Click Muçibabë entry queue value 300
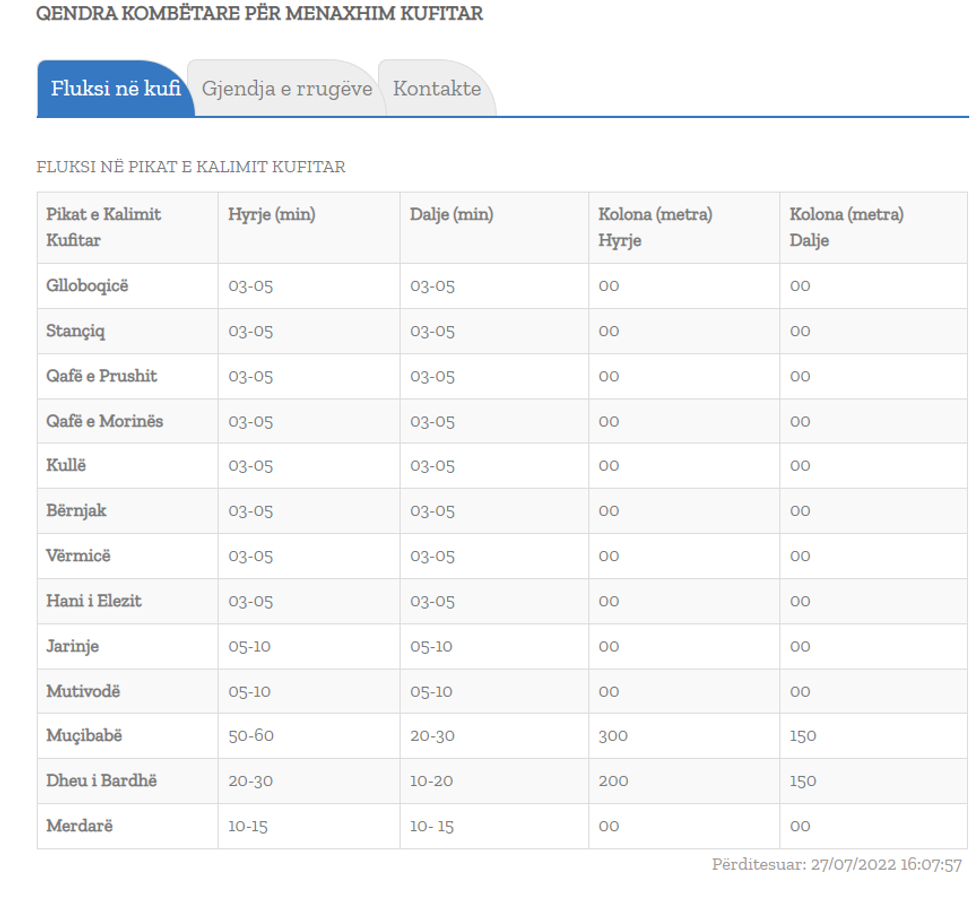 tap(613, 736)
